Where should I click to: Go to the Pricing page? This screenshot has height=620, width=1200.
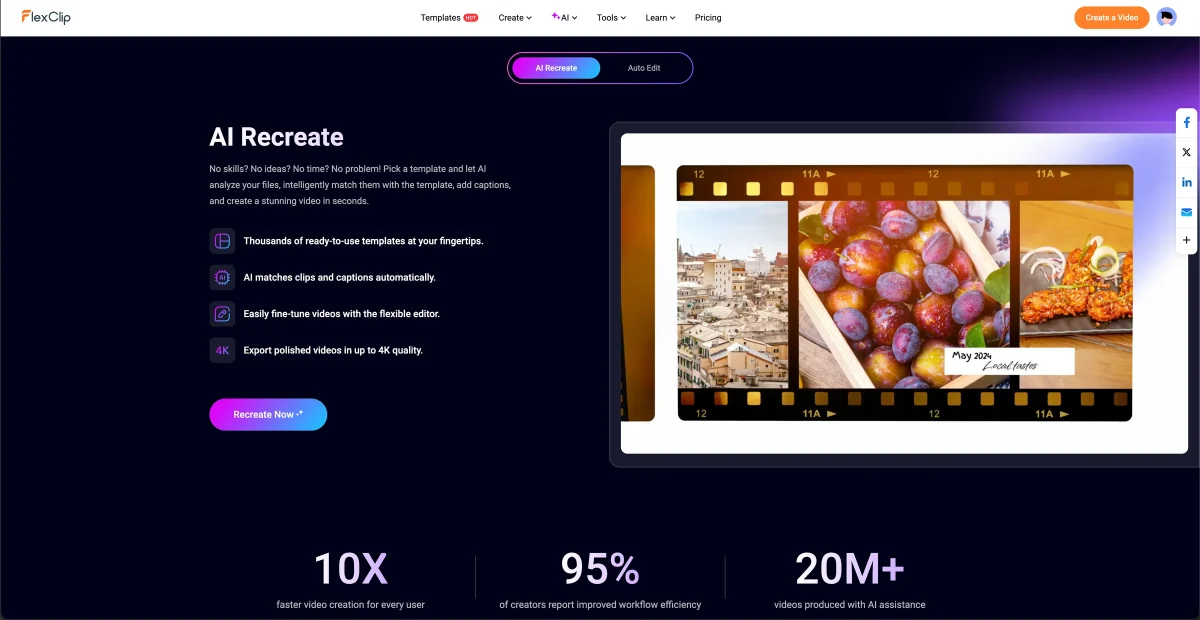click(x=708, y=17)
